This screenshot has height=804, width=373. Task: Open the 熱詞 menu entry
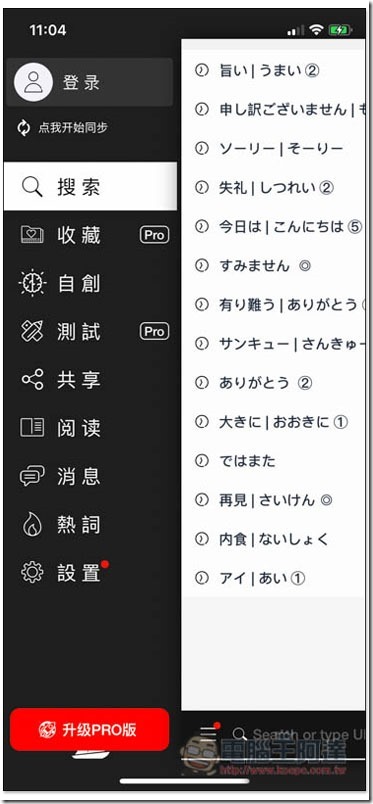point(90,525)
